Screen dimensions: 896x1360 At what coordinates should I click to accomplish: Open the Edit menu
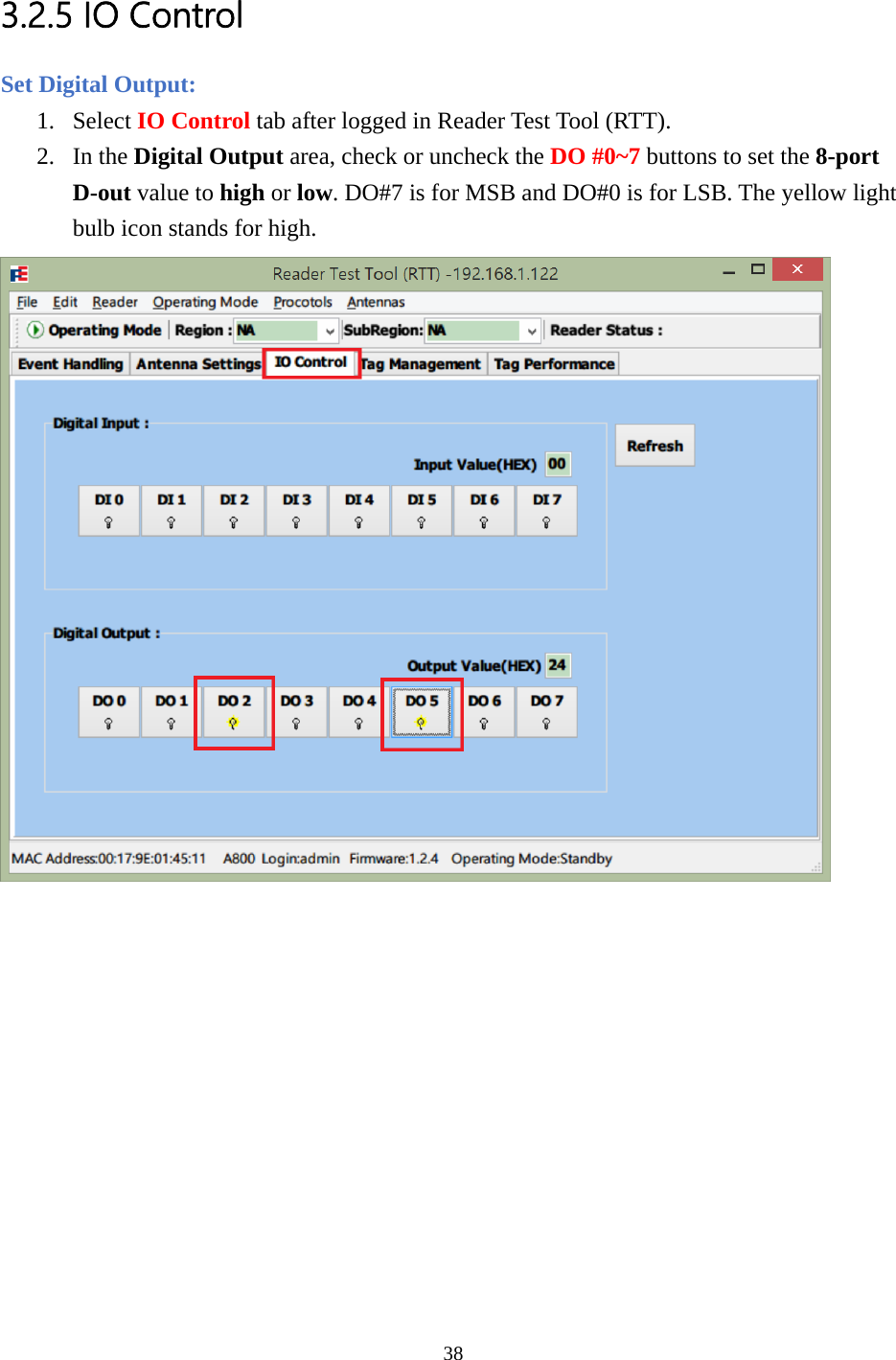(65, 302)
